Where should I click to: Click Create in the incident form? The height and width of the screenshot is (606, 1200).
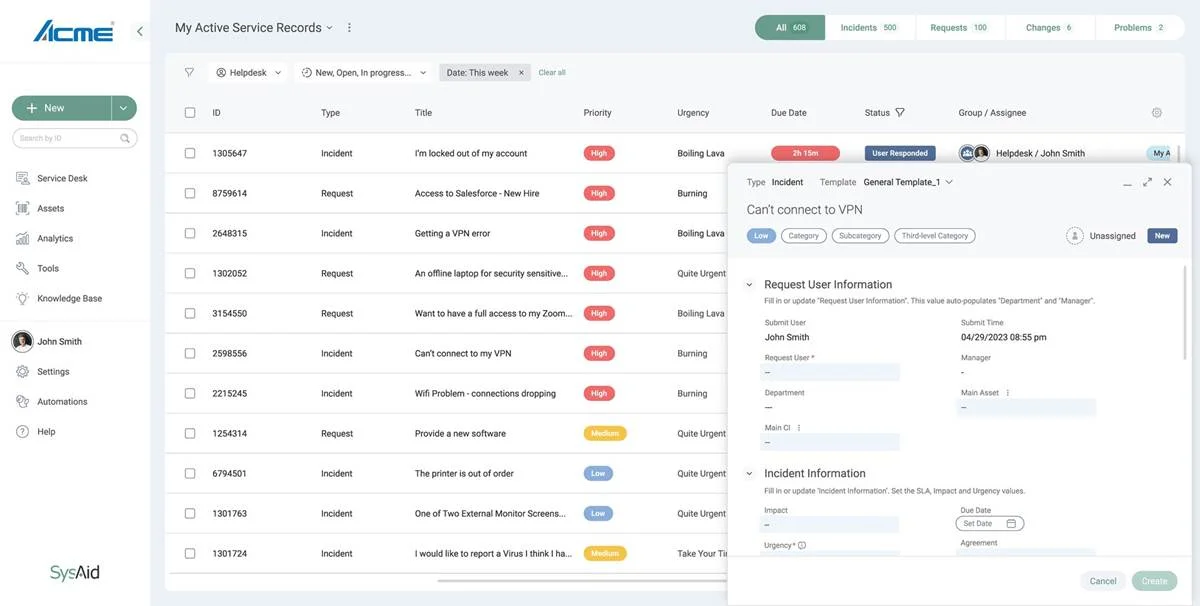coord(1155,581)
